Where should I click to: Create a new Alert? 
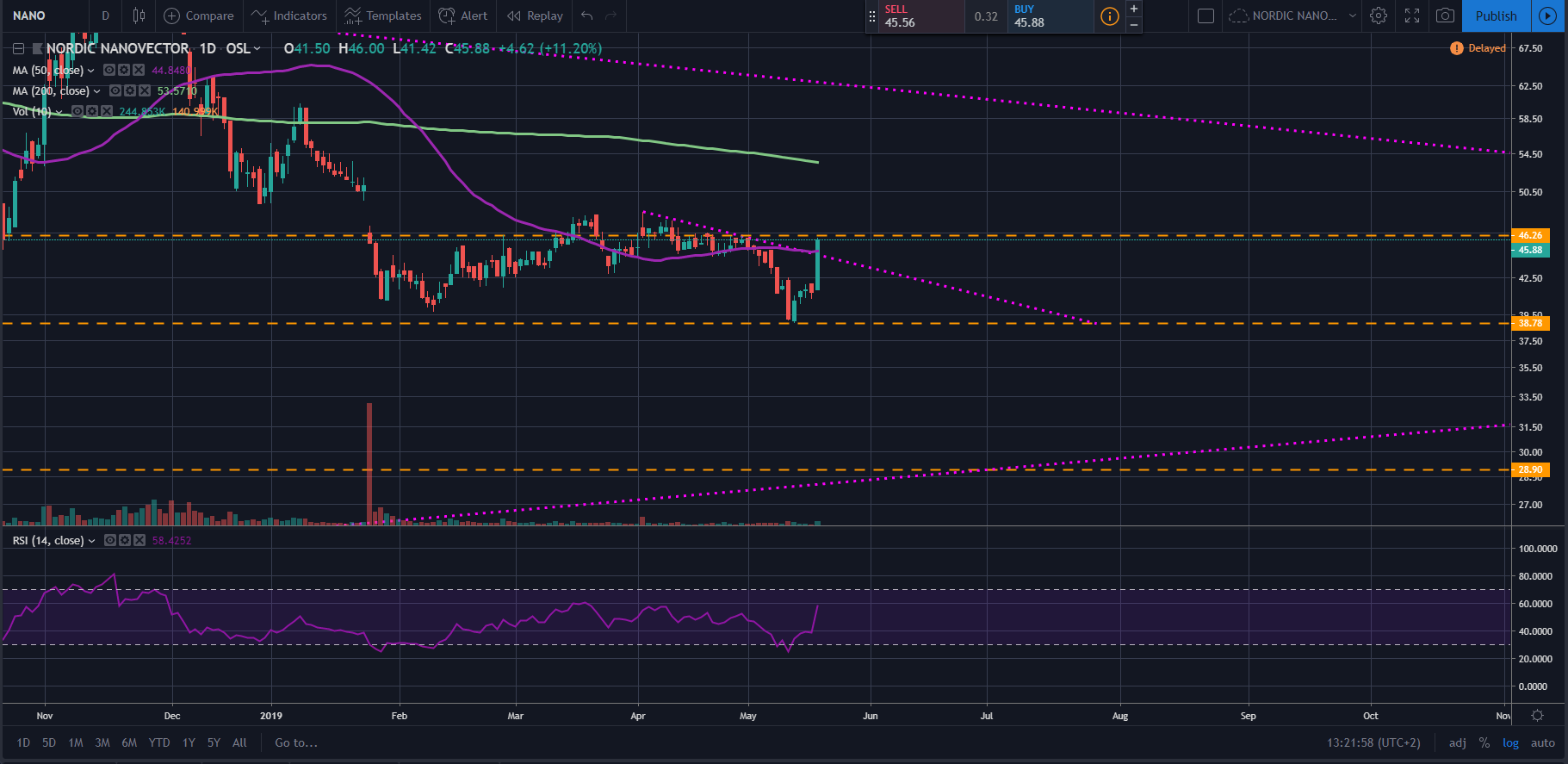coord(463,16)
